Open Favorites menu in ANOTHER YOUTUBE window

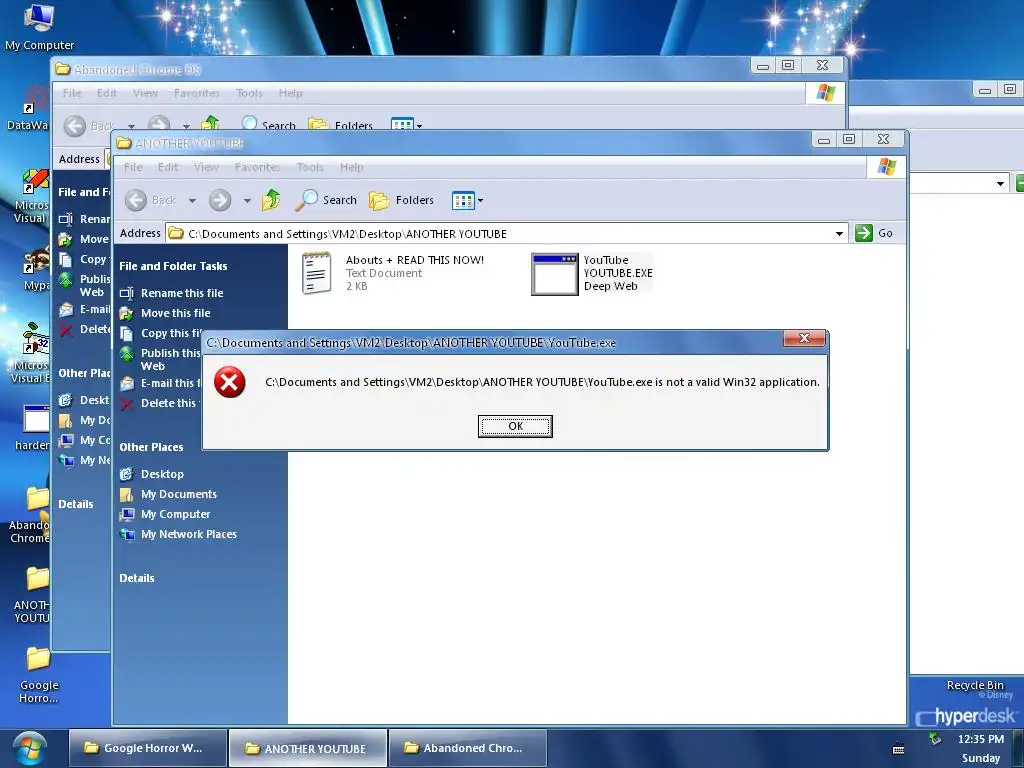coord(257,167)
